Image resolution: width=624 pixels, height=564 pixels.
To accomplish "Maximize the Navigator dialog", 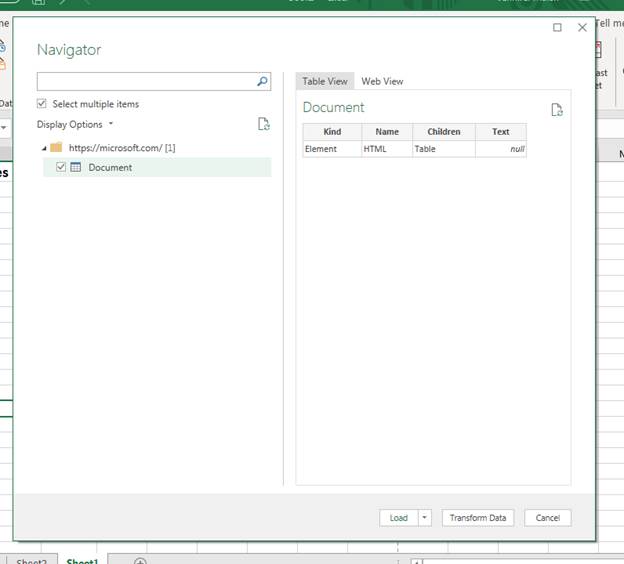I will [557, 27].
